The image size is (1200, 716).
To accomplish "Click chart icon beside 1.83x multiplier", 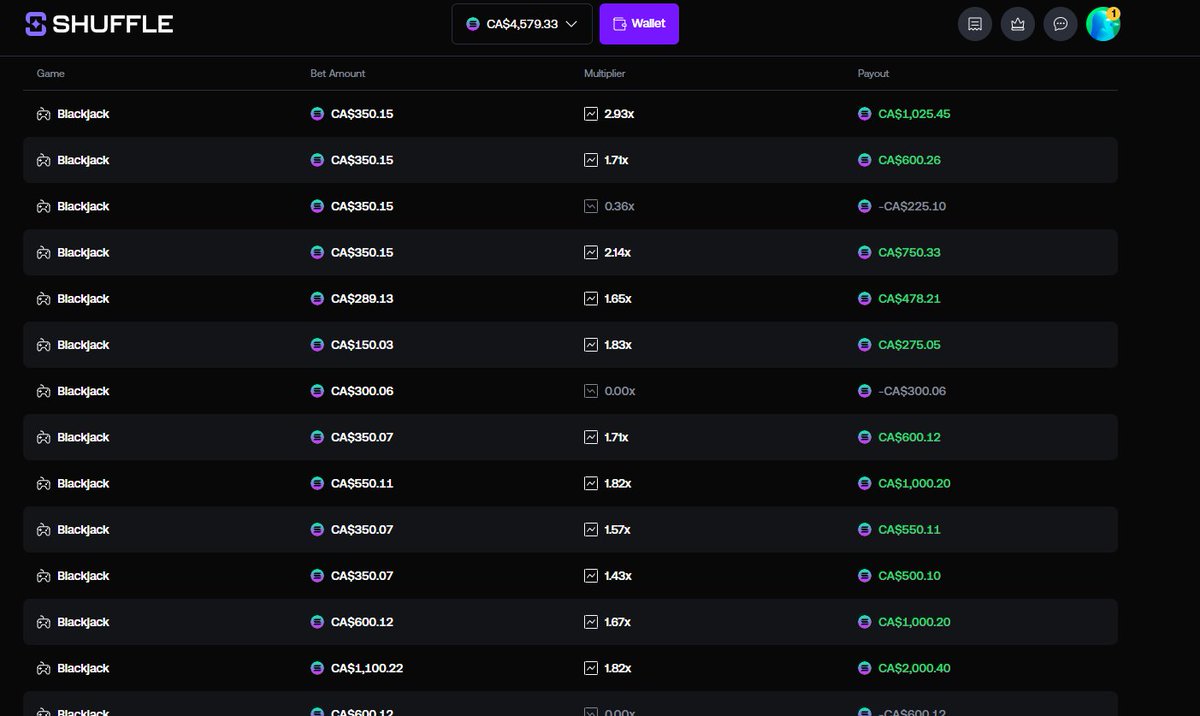I will [591, 345].
